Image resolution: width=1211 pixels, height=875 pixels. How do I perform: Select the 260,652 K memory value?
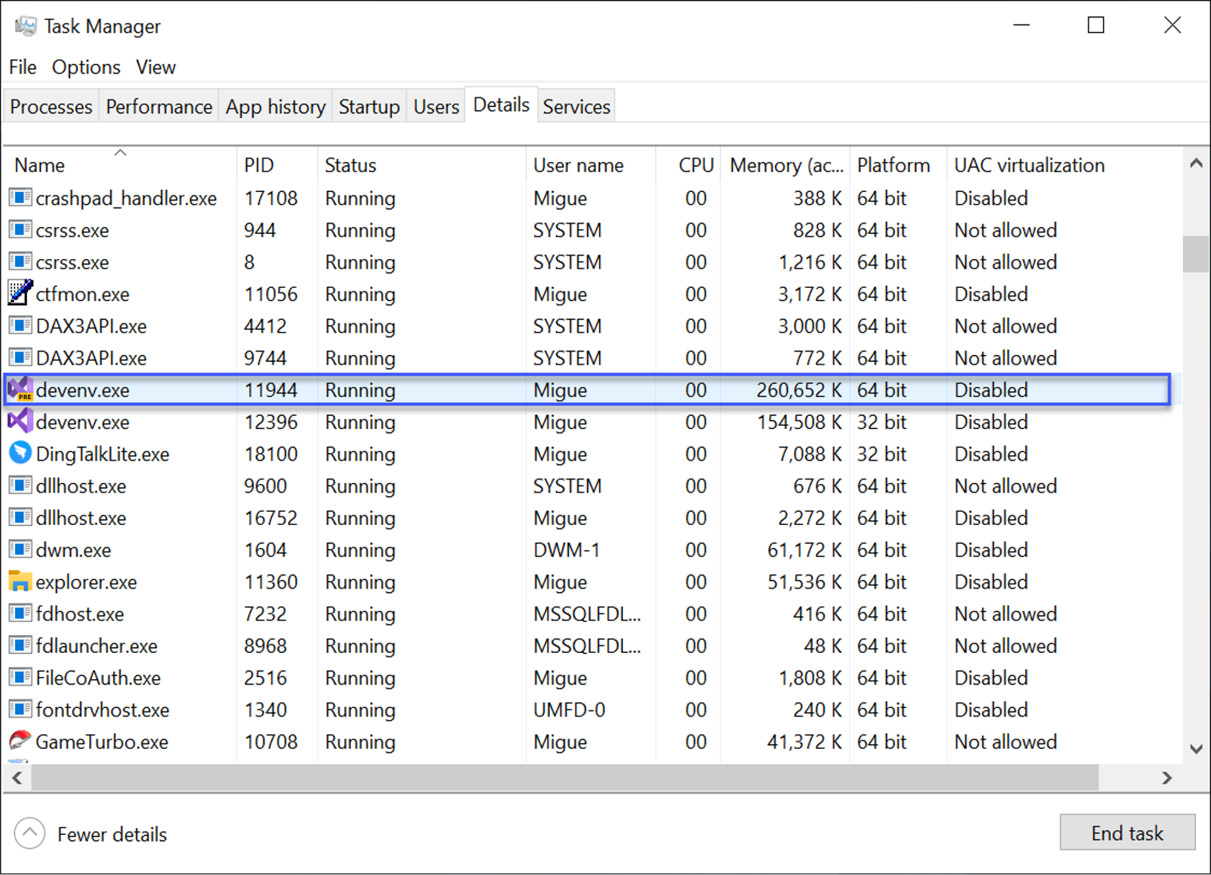[x=799, y=390]
